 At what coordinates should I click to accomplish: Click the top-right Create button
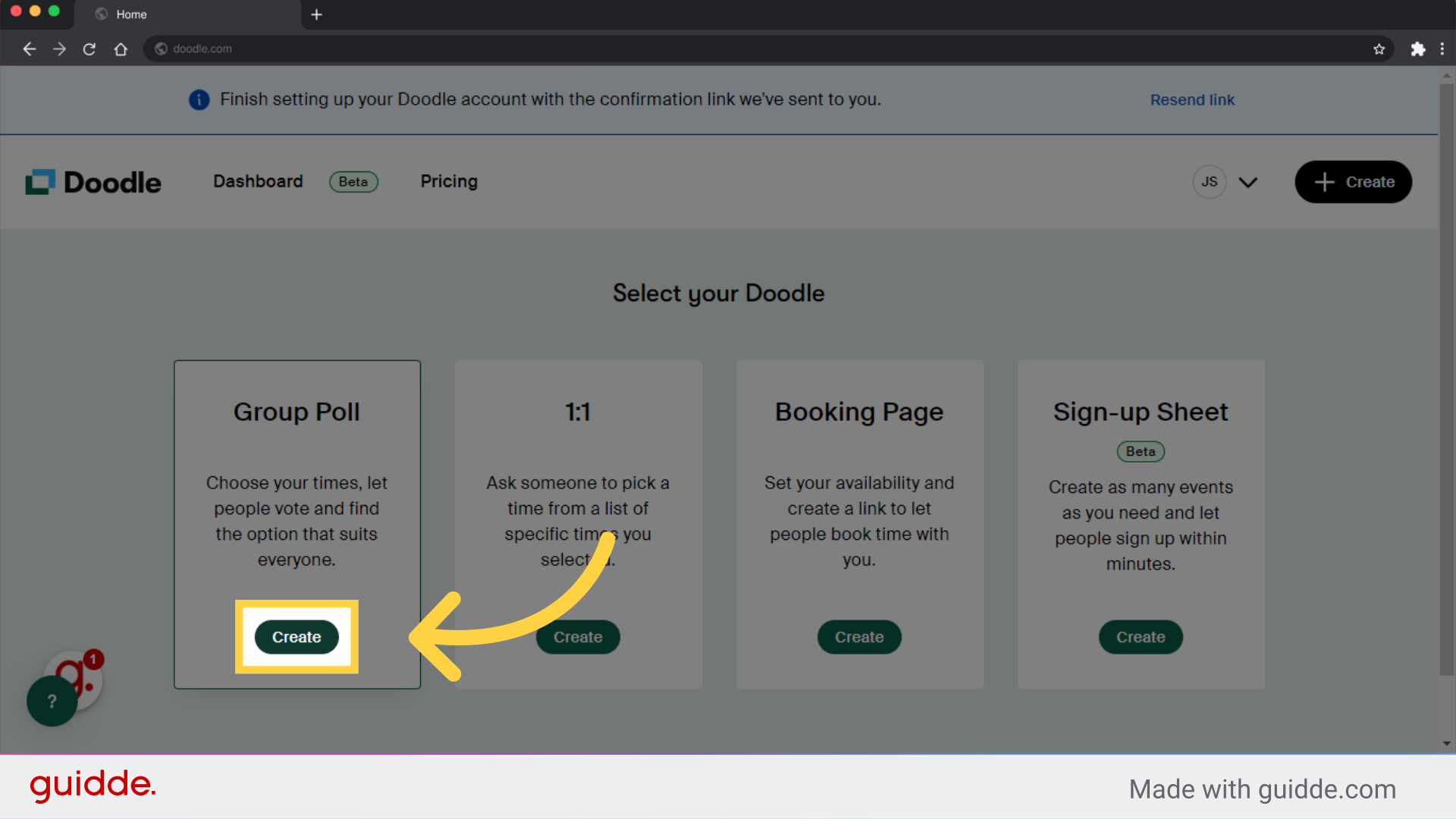point(1353,182)
